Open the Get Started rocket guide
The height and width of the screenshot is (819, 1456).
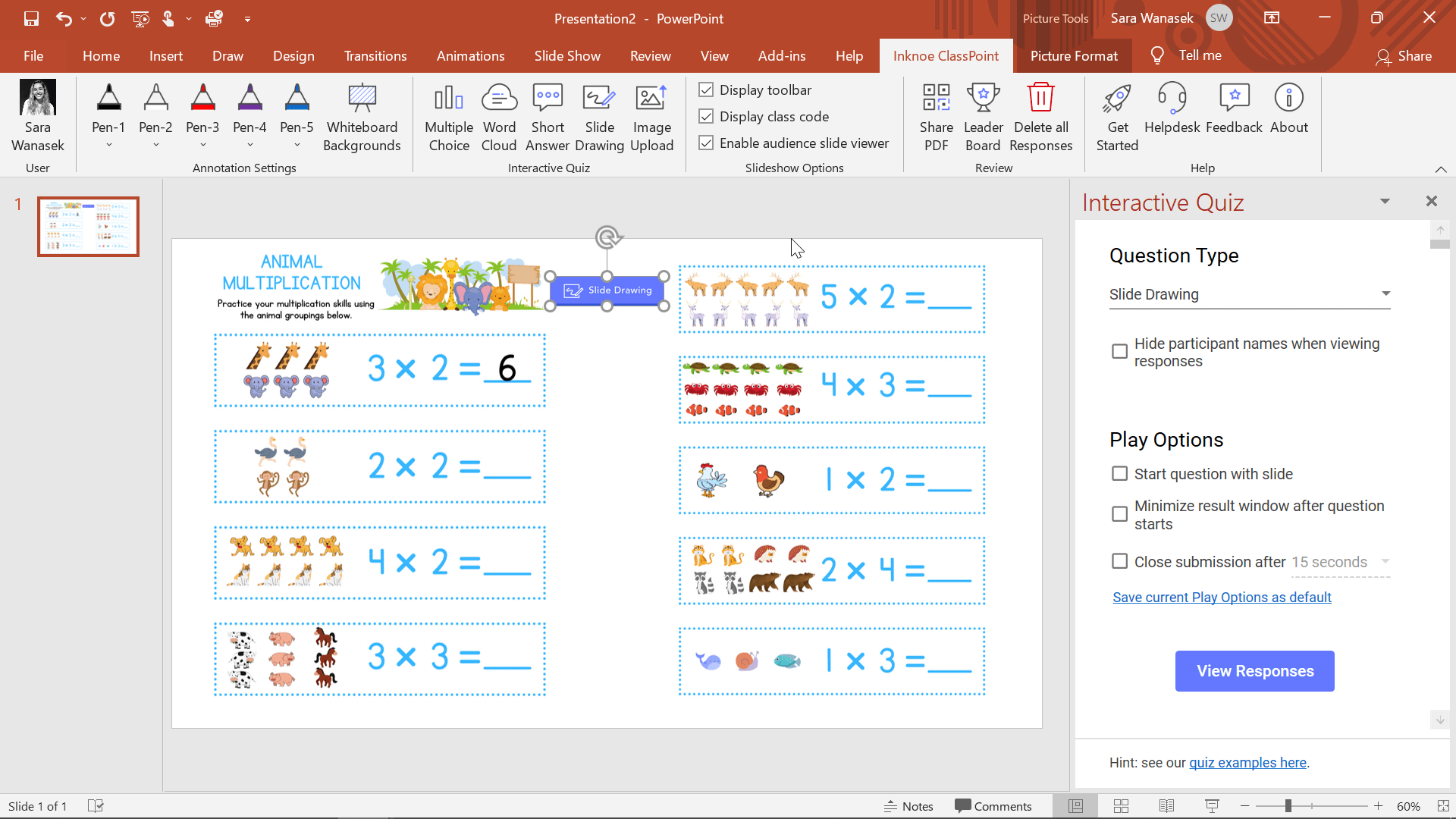coord(1117,117)
